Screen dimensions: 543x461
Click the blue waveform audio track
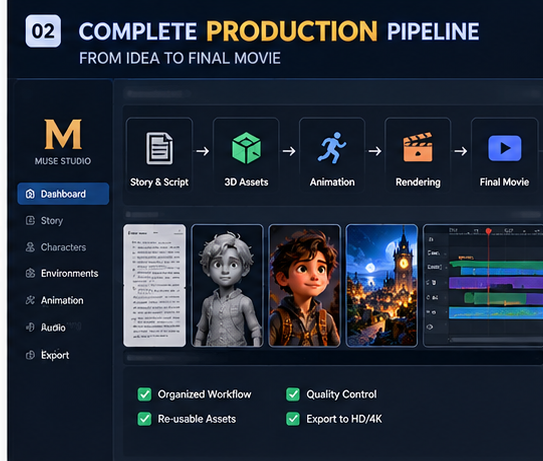coord(496,312)
